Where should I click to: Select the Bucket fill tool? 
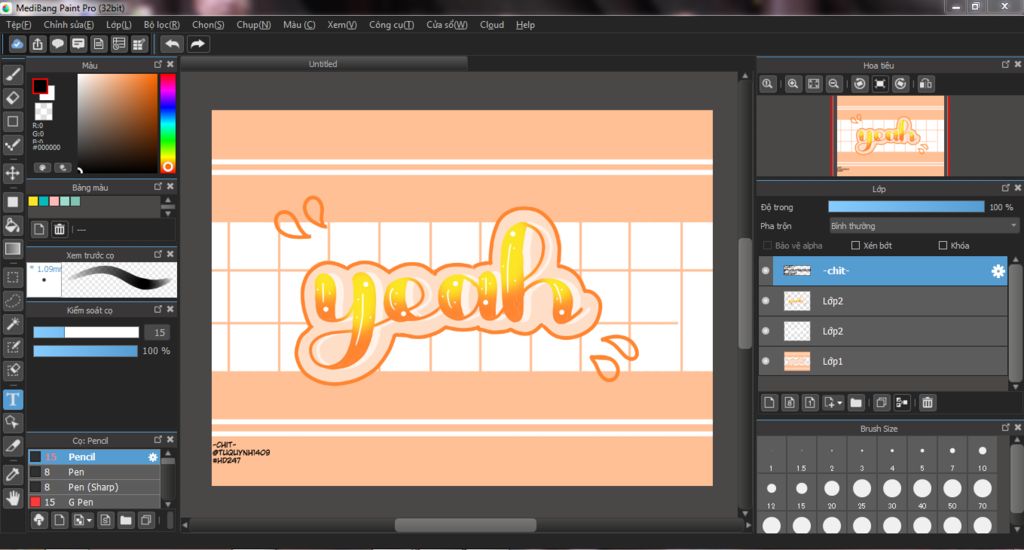coord(12,225)
